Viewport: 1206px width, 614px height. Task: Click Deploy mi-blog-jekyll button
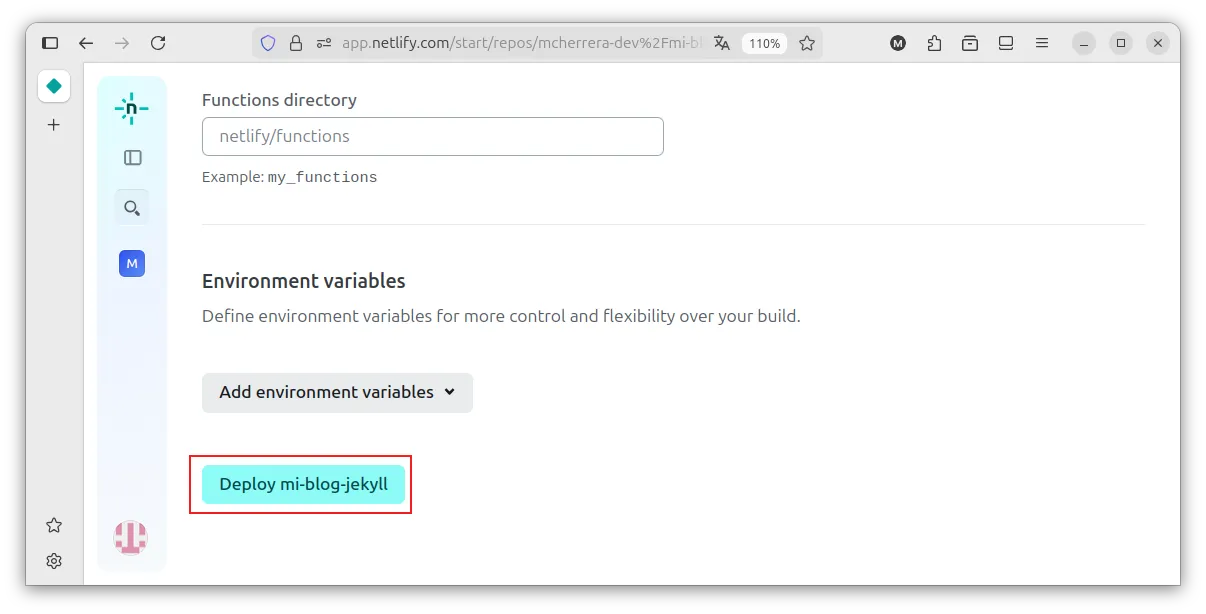[303, 484]
